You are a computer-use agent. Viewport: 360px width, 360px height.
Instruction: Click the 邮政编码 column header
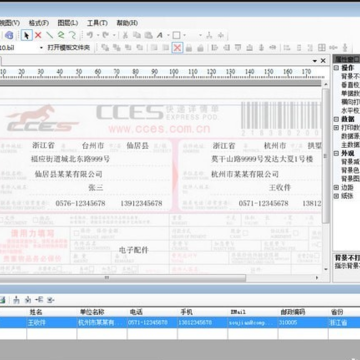point(303,312)
